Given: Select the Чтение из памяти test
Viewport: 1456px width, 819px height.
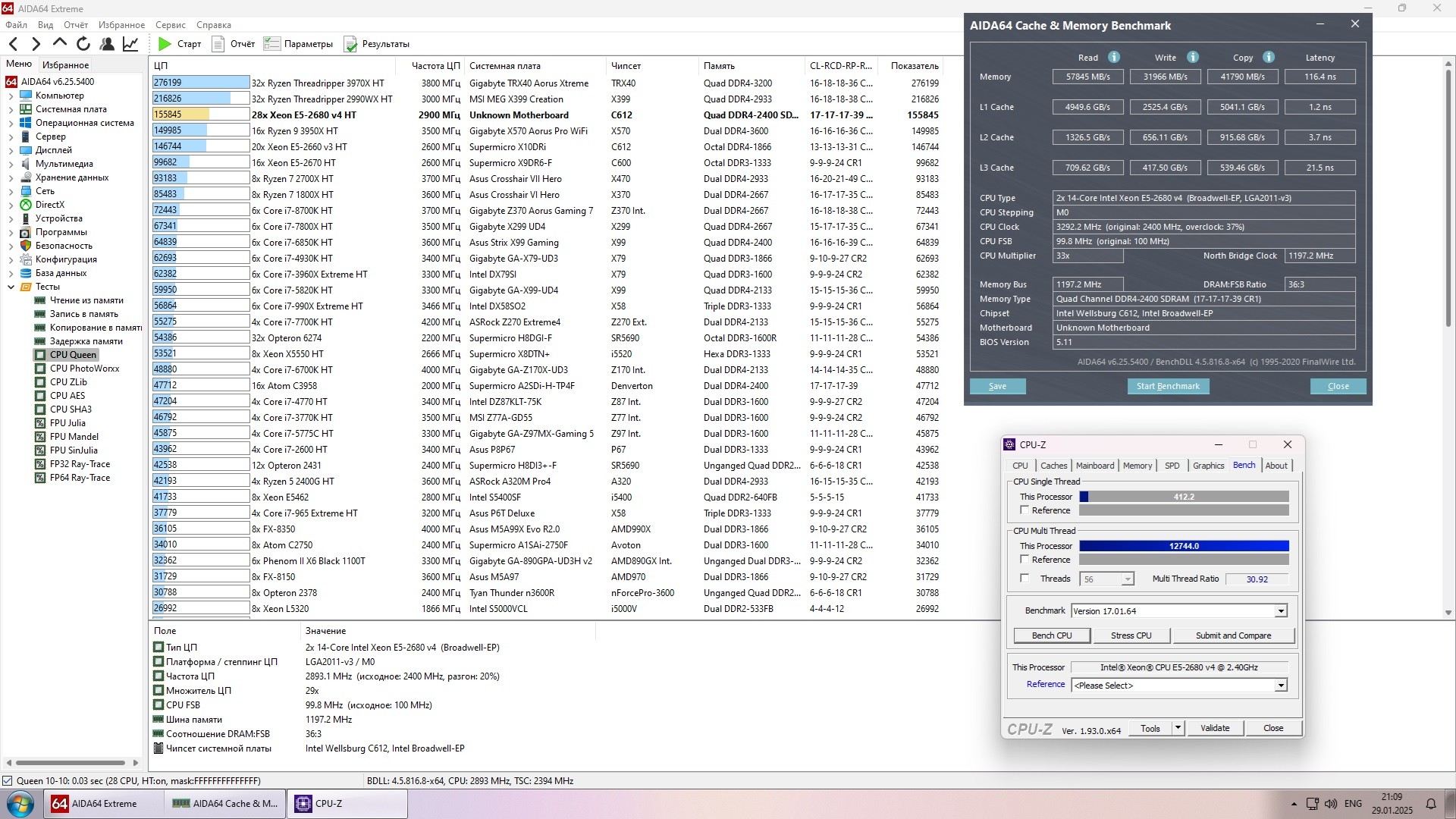Looking at the screenshot, I should 86,300.
